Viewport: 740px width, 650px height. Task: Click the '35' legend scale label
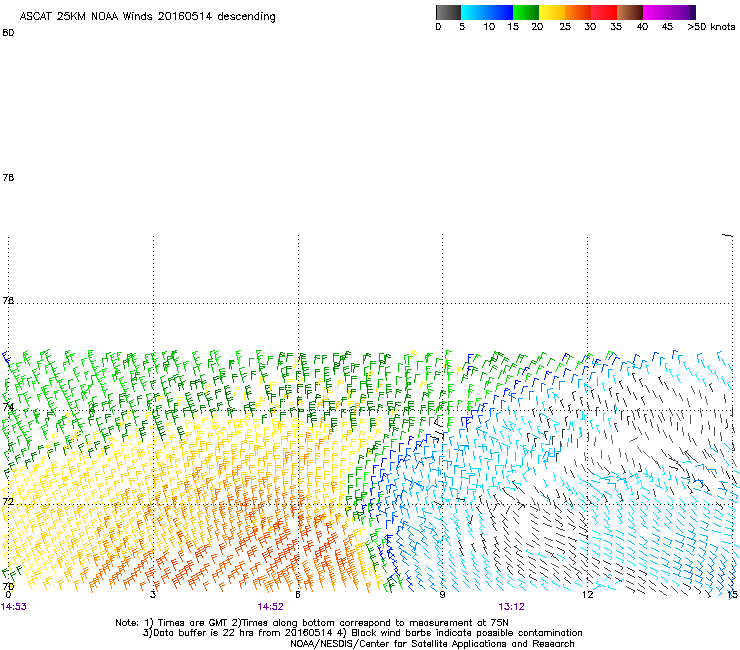pos(616,27)
